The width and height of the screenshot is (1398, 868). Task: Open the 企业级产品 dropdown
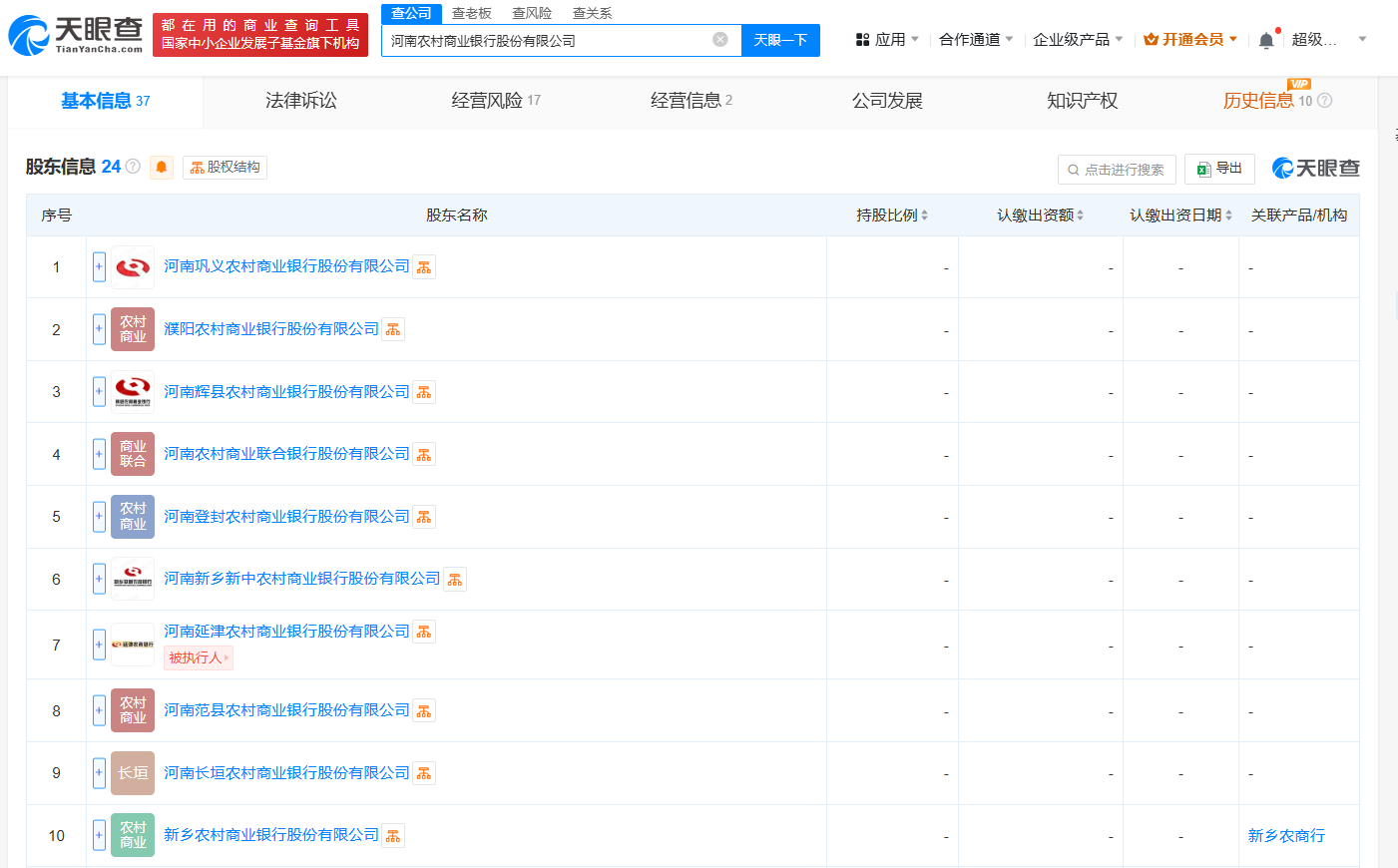click(x=1077, y=40)
